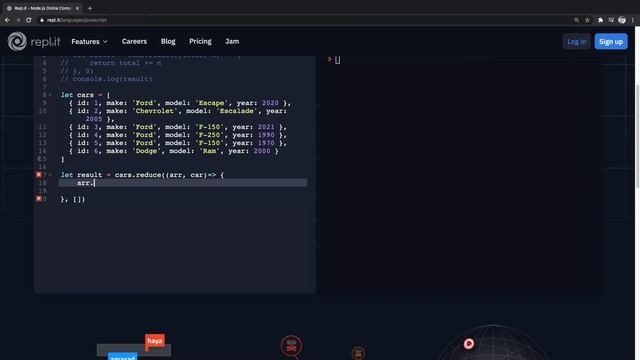Open the Chrome profile avatar

click(x=622, y=20)
